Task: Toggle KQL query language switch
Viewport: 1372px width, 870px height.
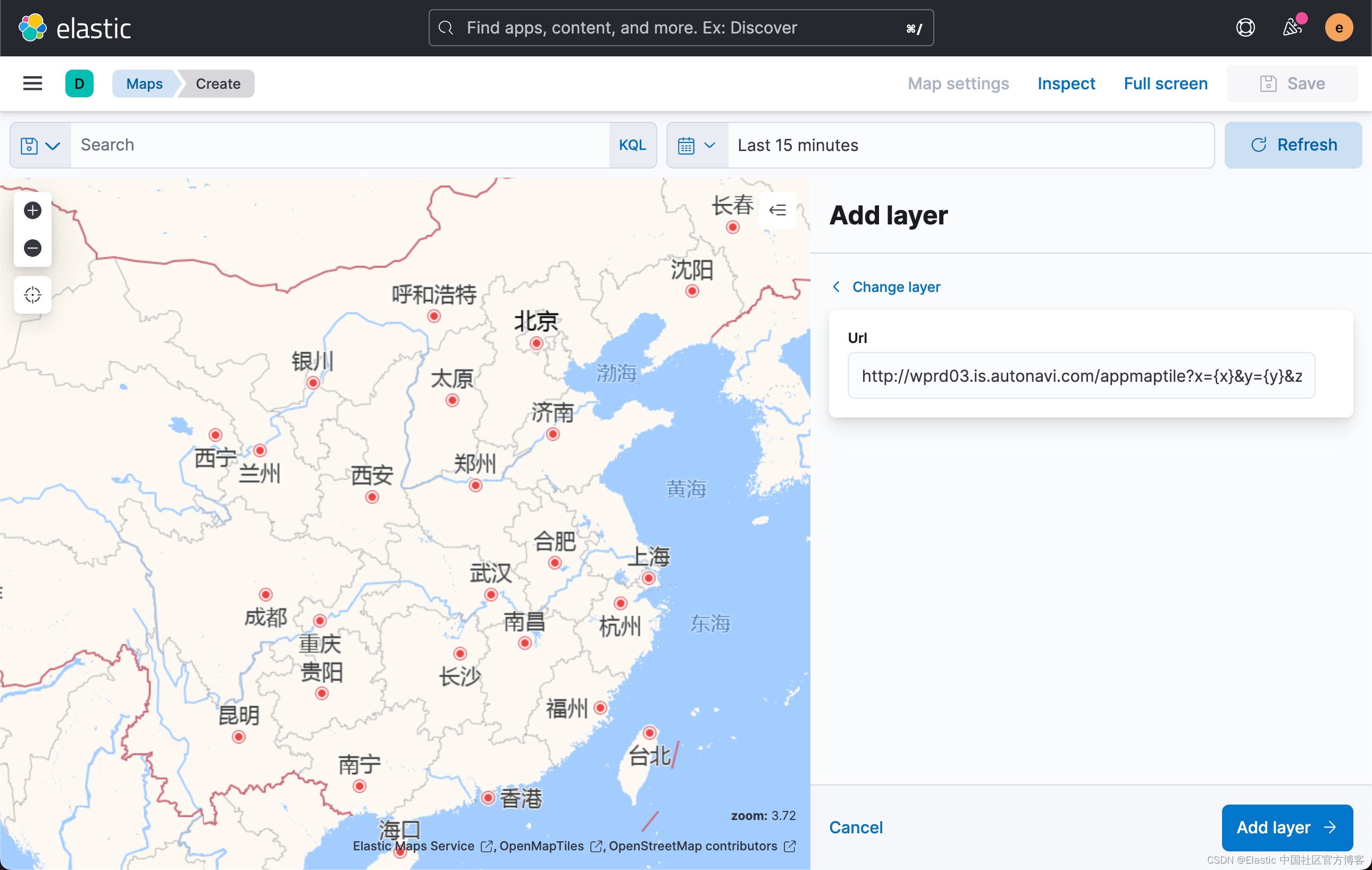Action: tap(632, 145)
